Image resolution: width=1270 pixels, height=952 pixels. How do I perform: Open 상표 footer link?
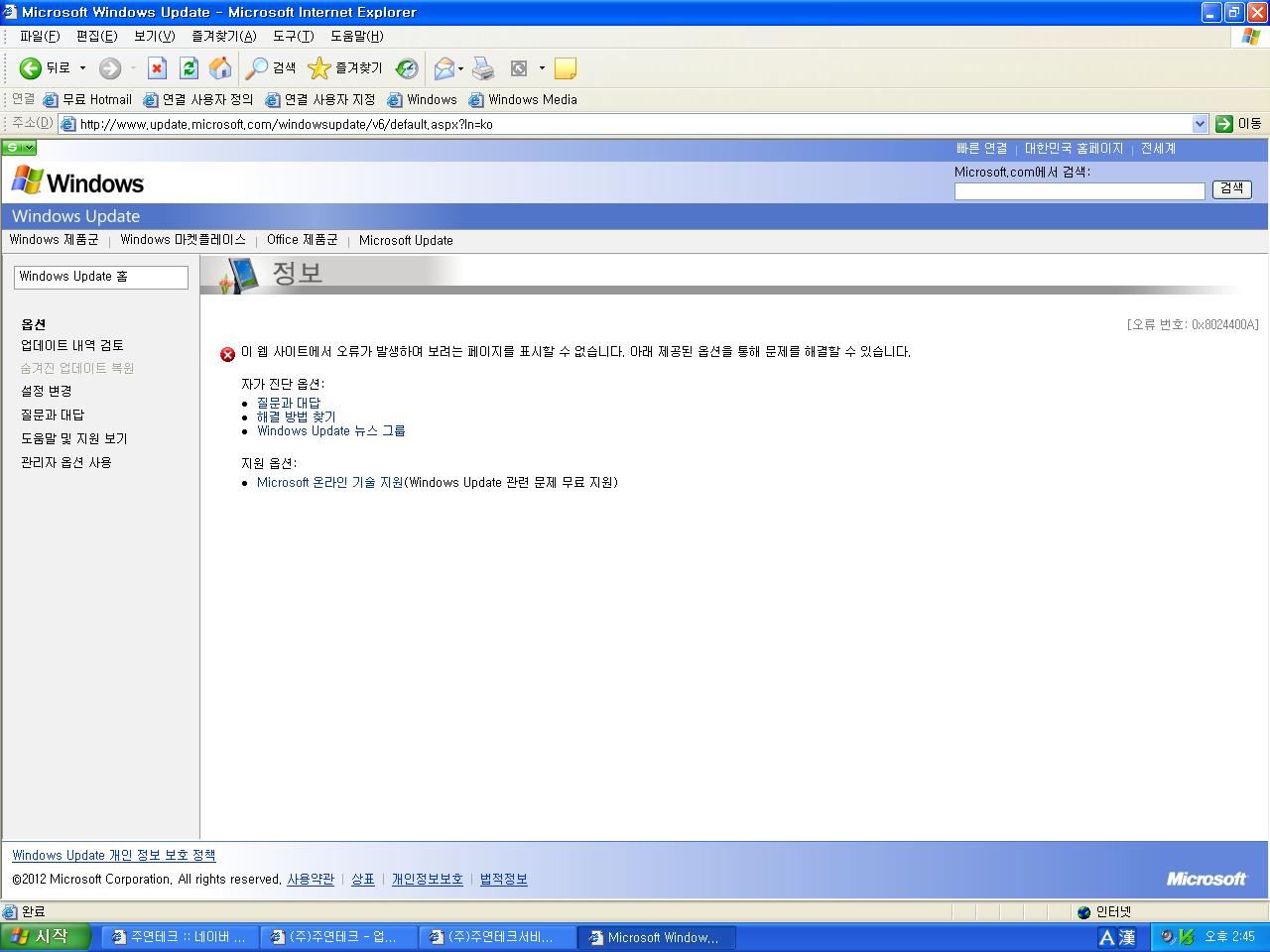pyautogui.click(x=363, y=879)
